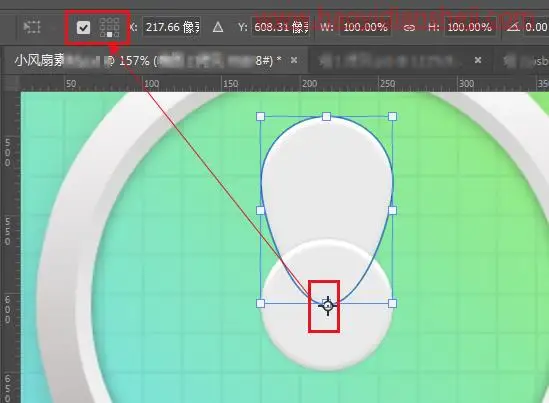549x403 pixels.
Task: Click the rotation angle field 0.00
Action: tap(536, 27)
